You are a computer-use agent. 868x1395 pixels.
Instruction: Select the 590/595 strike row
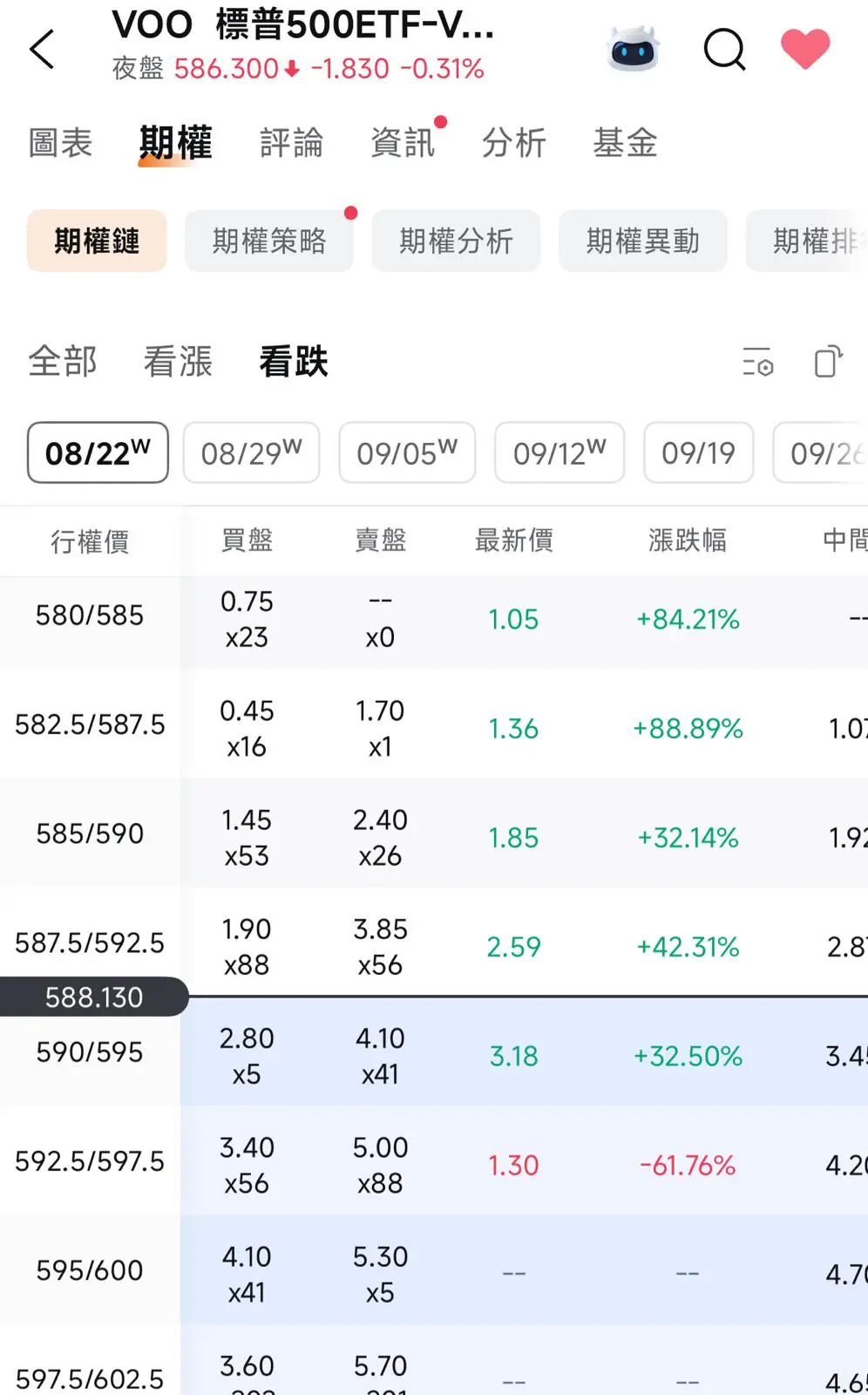coord(434,1052)
